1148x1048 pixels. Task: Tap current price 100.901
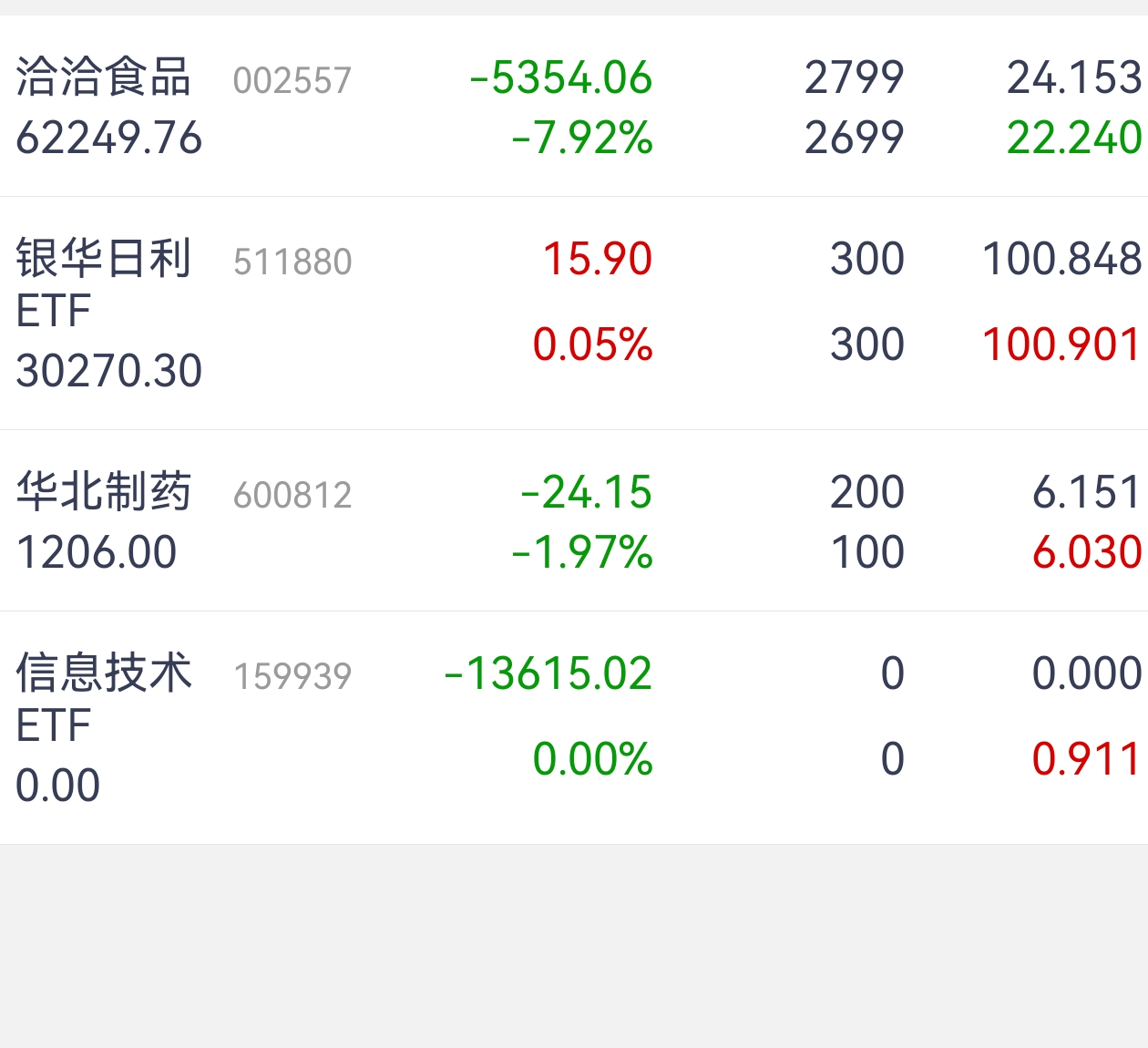tap(1061, 344)
